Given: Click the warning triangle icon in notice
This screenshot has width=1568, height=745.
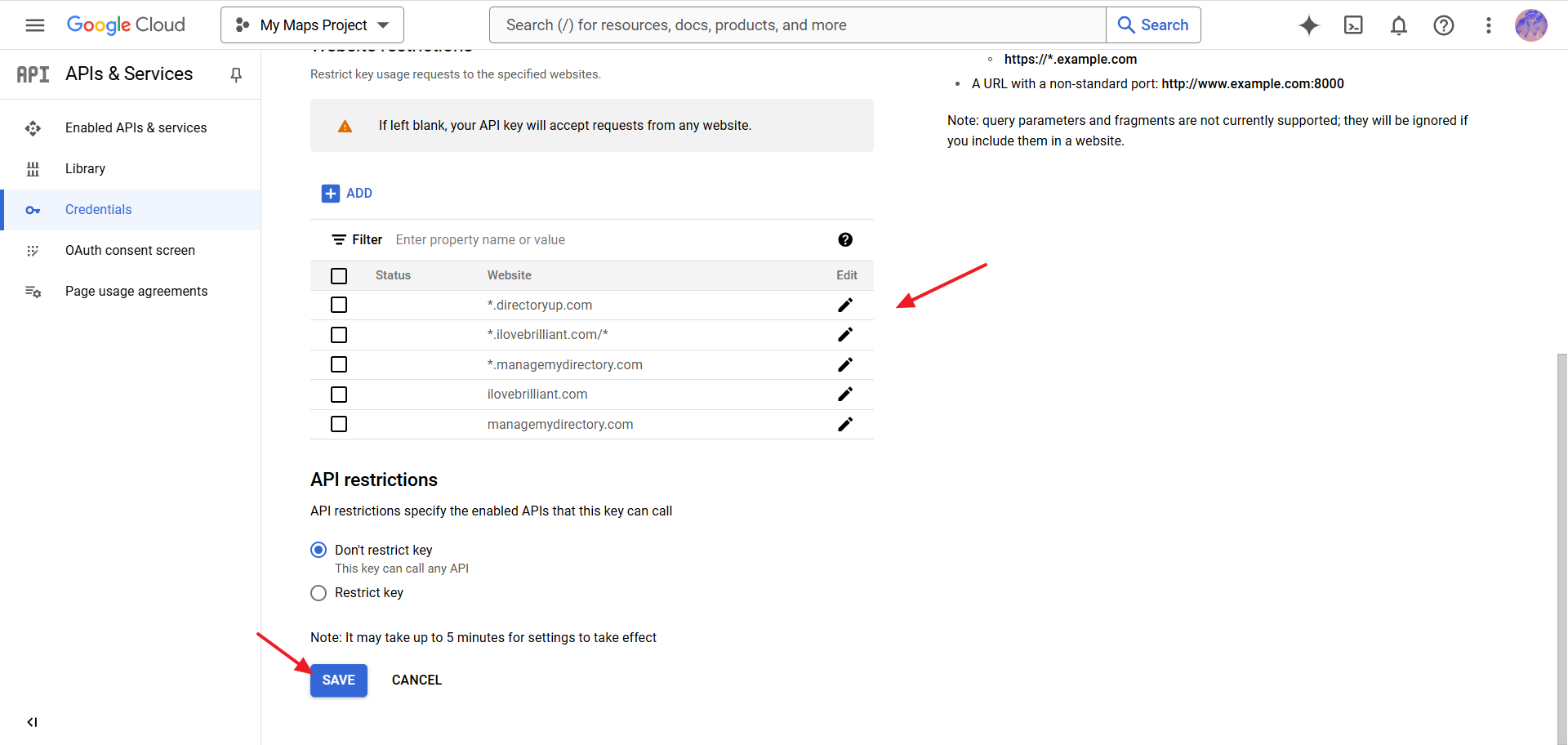Looking at the screenshot, I should click(345, 126).
